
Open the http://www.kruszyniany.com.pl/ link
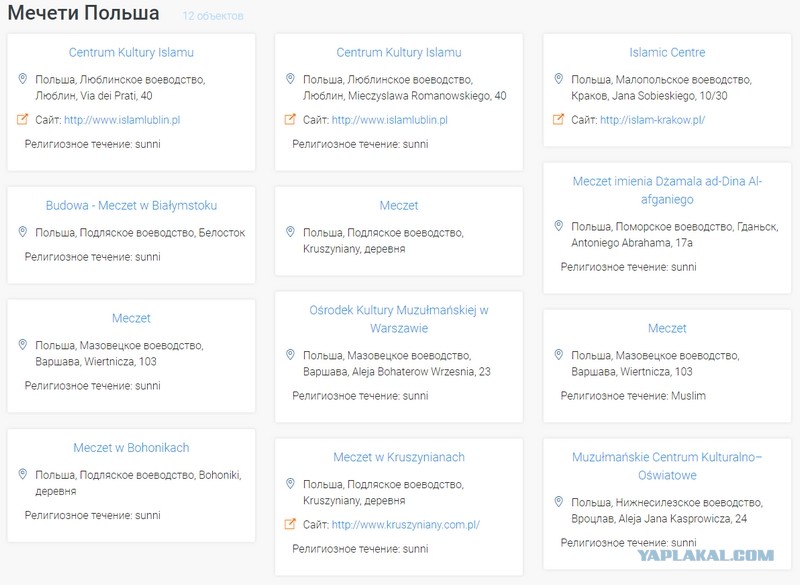tap(406, 524)
